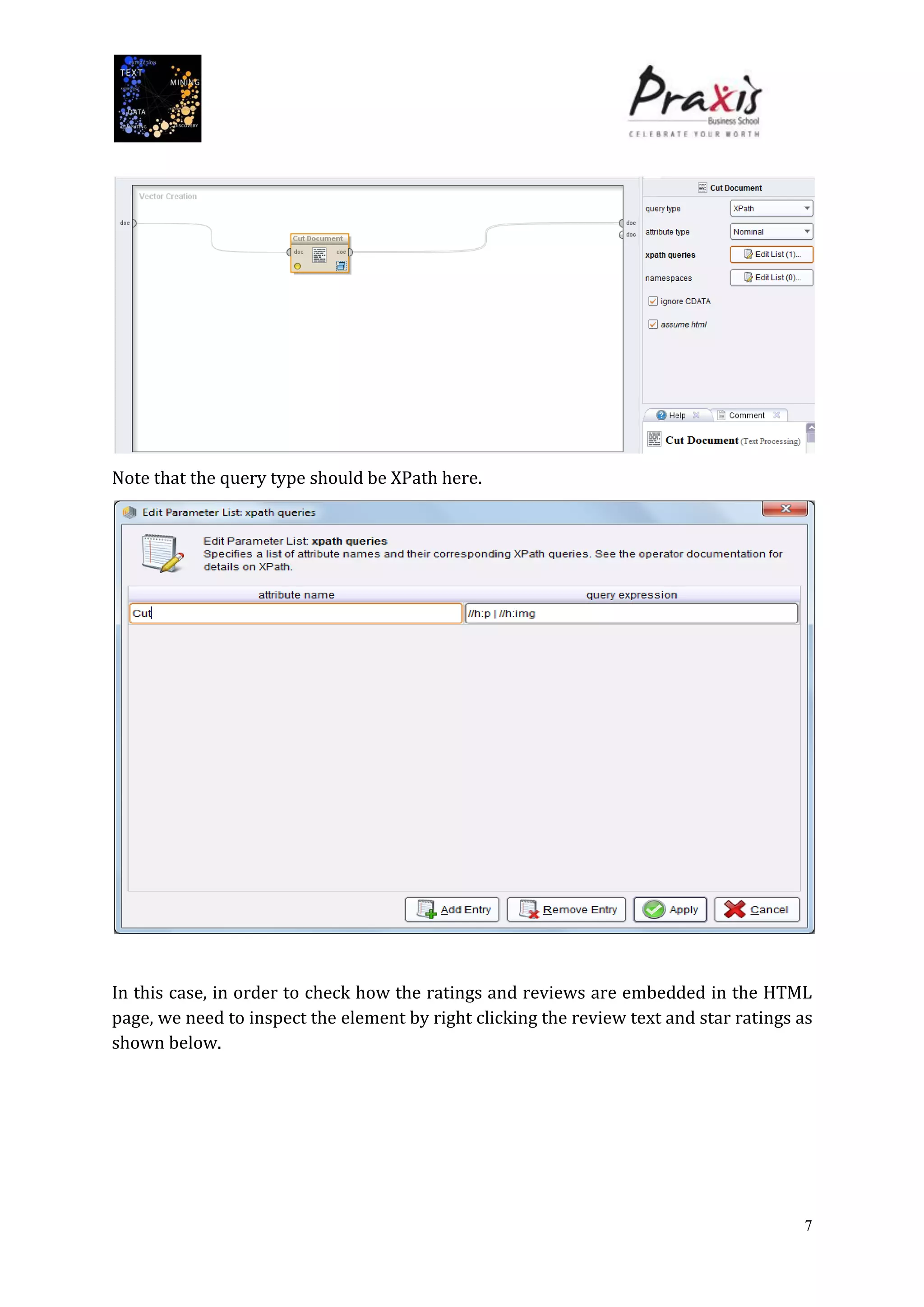Click the Cut Document parameters header icon
The image size is (924, 1307).
coord(702,188)
